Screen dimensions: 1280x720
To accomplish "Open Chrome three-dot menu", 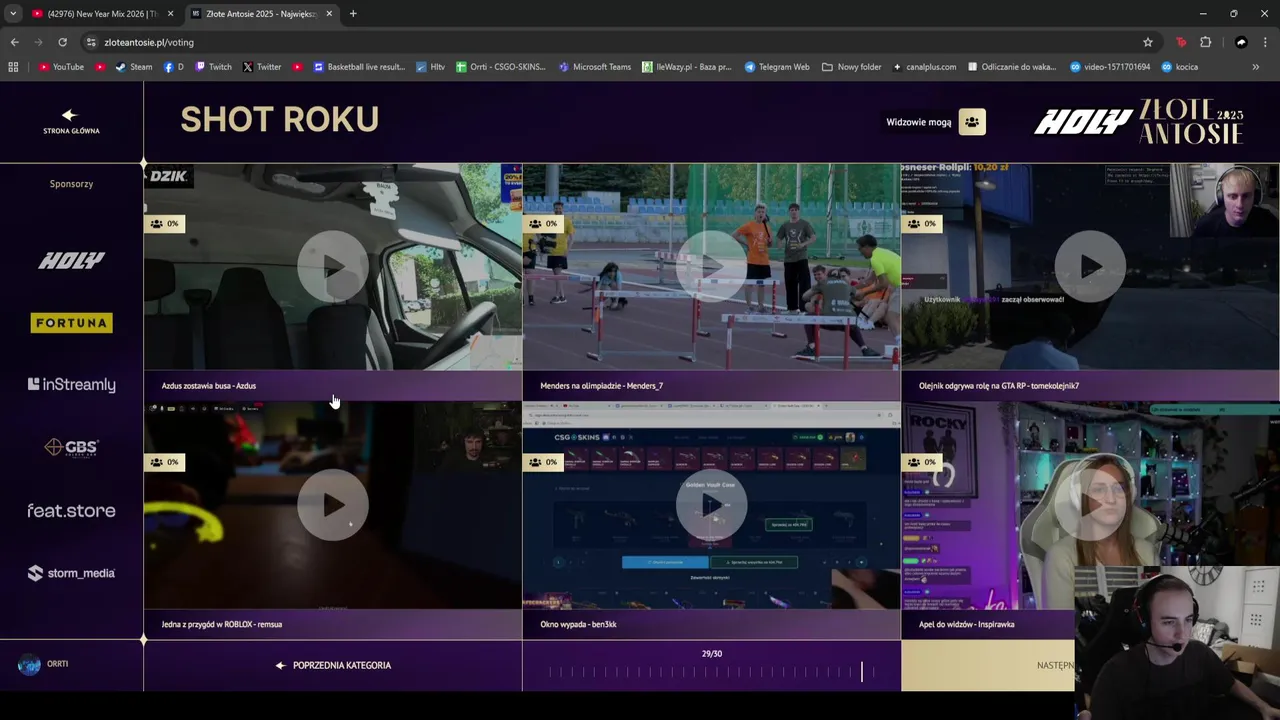I will (1266, 42).
